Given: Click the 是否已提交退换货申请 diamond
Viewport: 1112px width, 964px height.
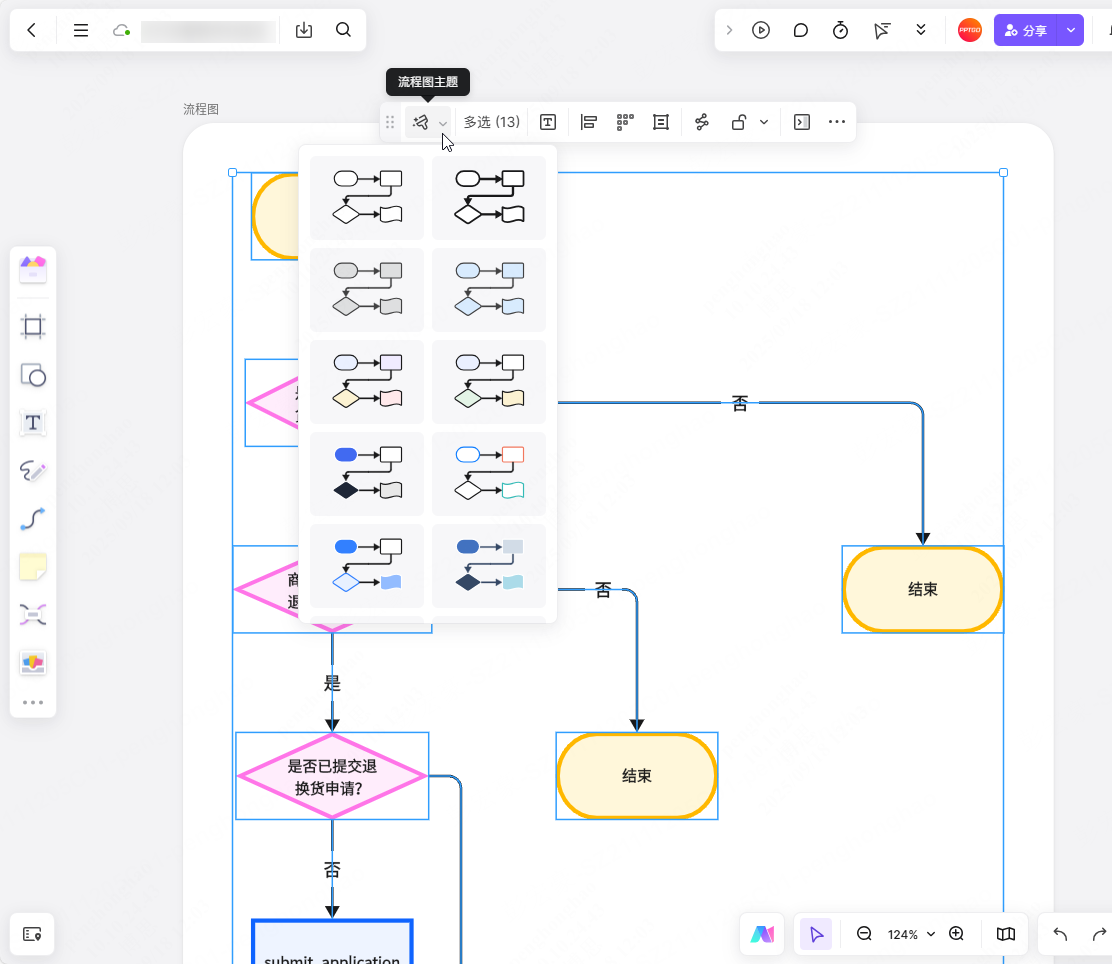Looking at the screenshot, I should (332, 776).
